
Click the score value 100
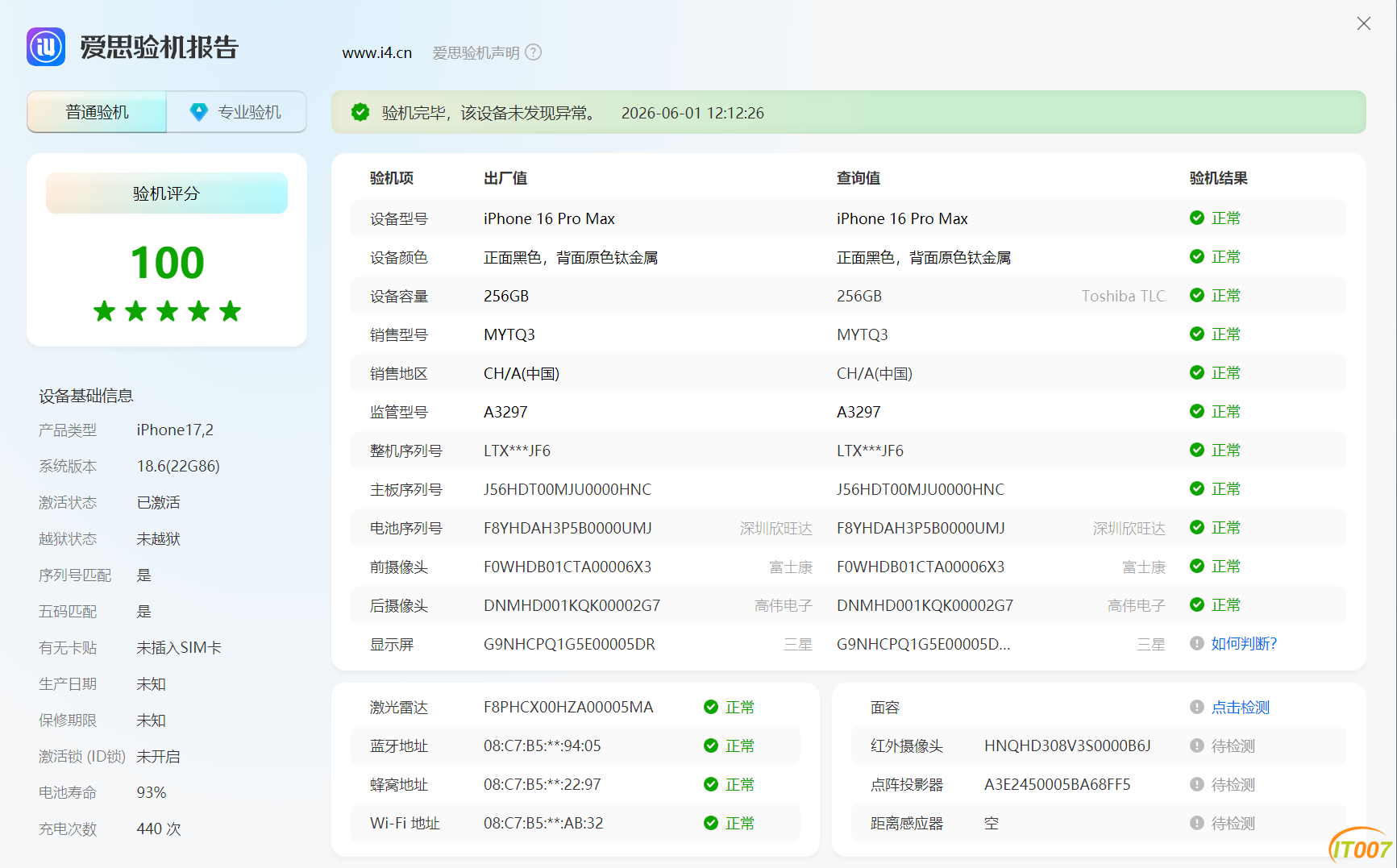click(x=168, y=263)
